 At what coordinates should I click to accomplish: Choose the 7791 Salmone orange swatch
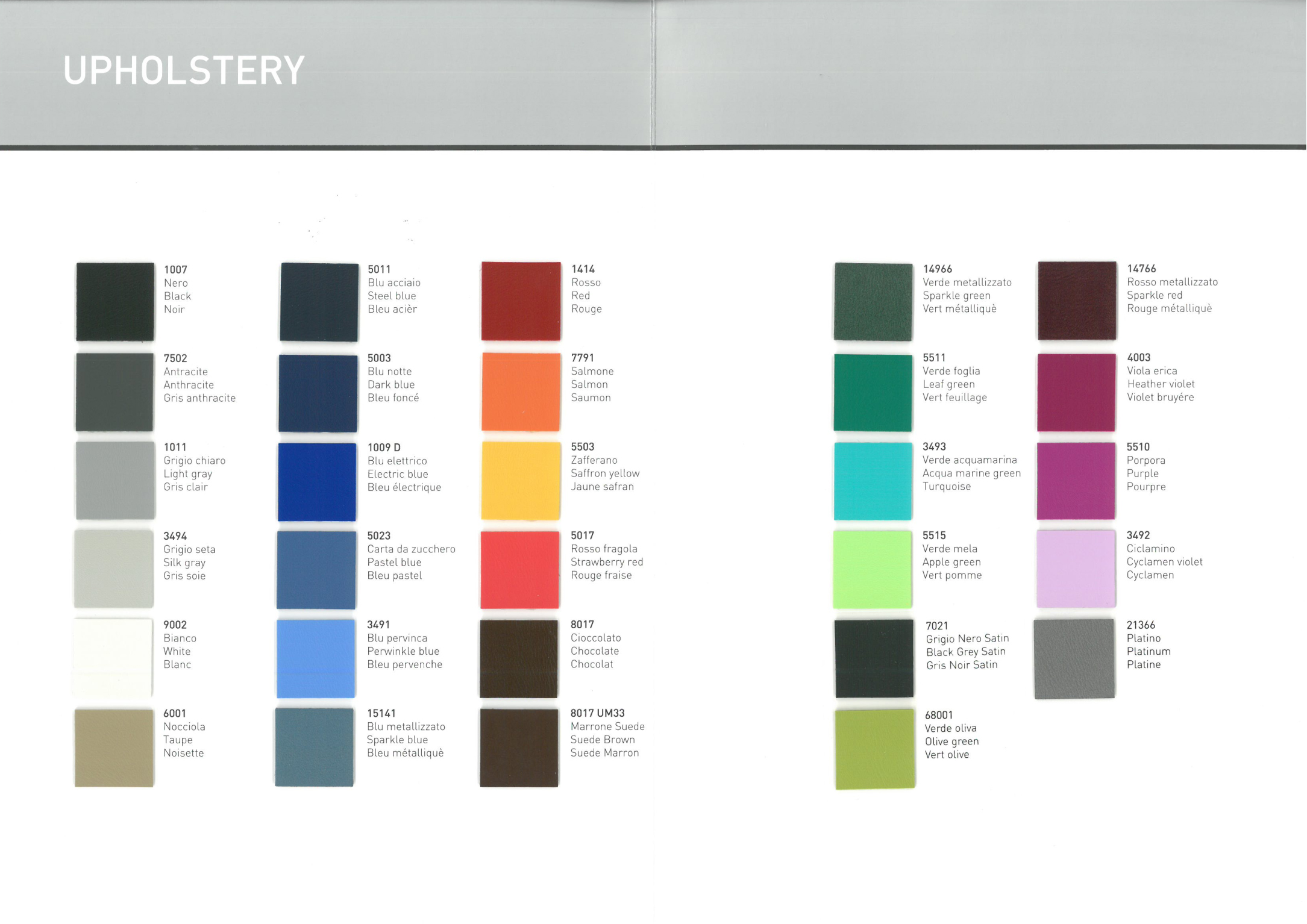(x=521, y=392)
